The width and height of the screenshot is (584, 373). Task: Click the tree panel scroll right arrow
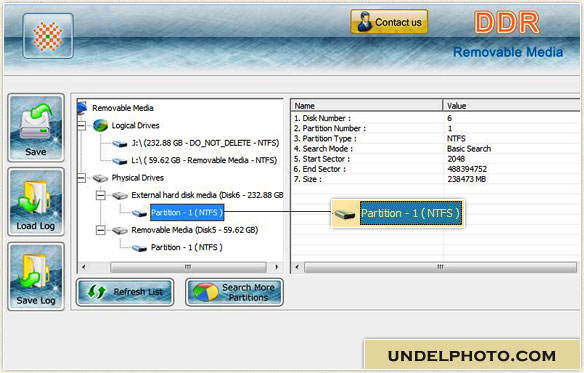tap(277, 267)
